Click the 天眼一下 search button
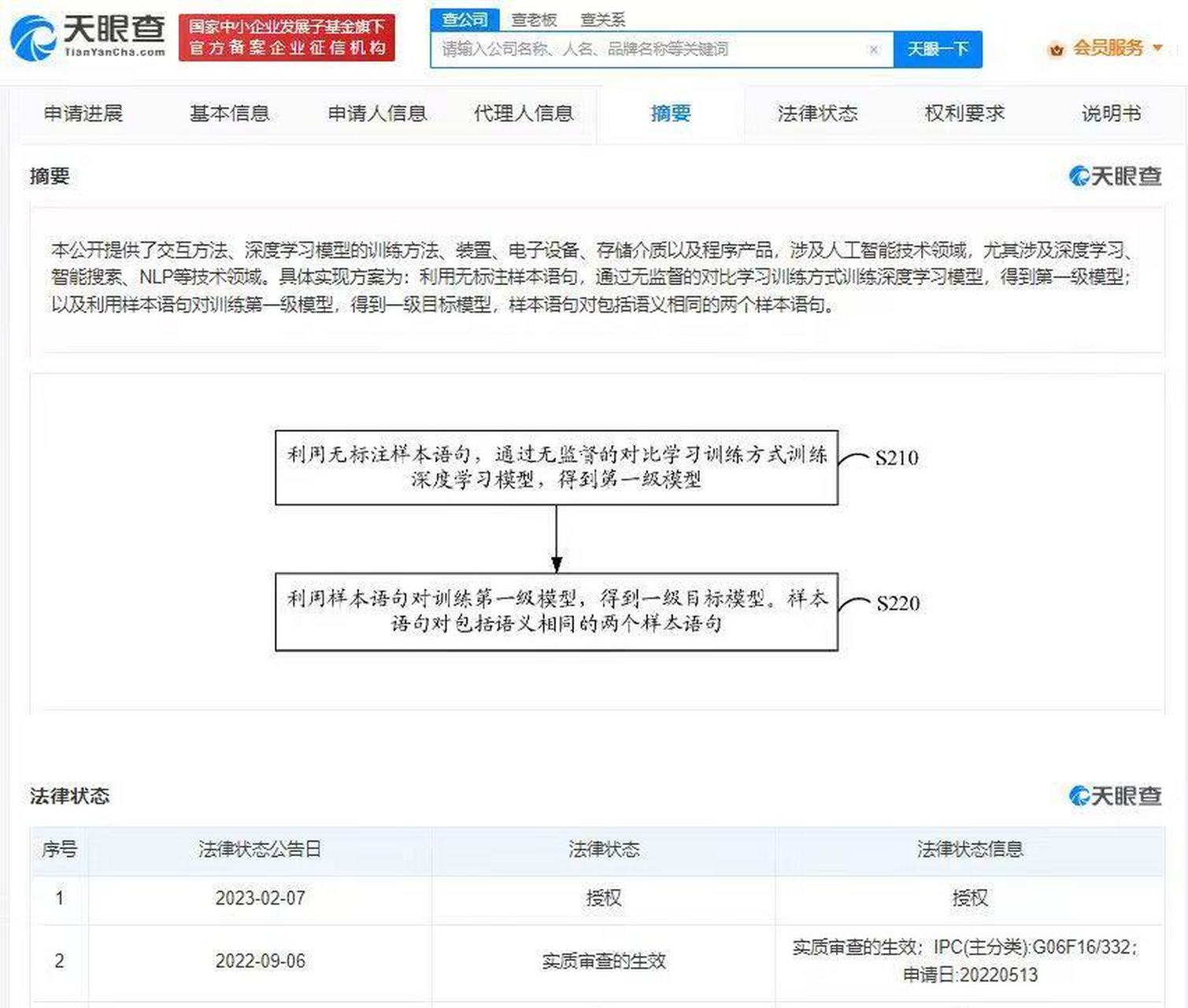The width and height of the screenshot is (1188, 1008). click(938, 49)
